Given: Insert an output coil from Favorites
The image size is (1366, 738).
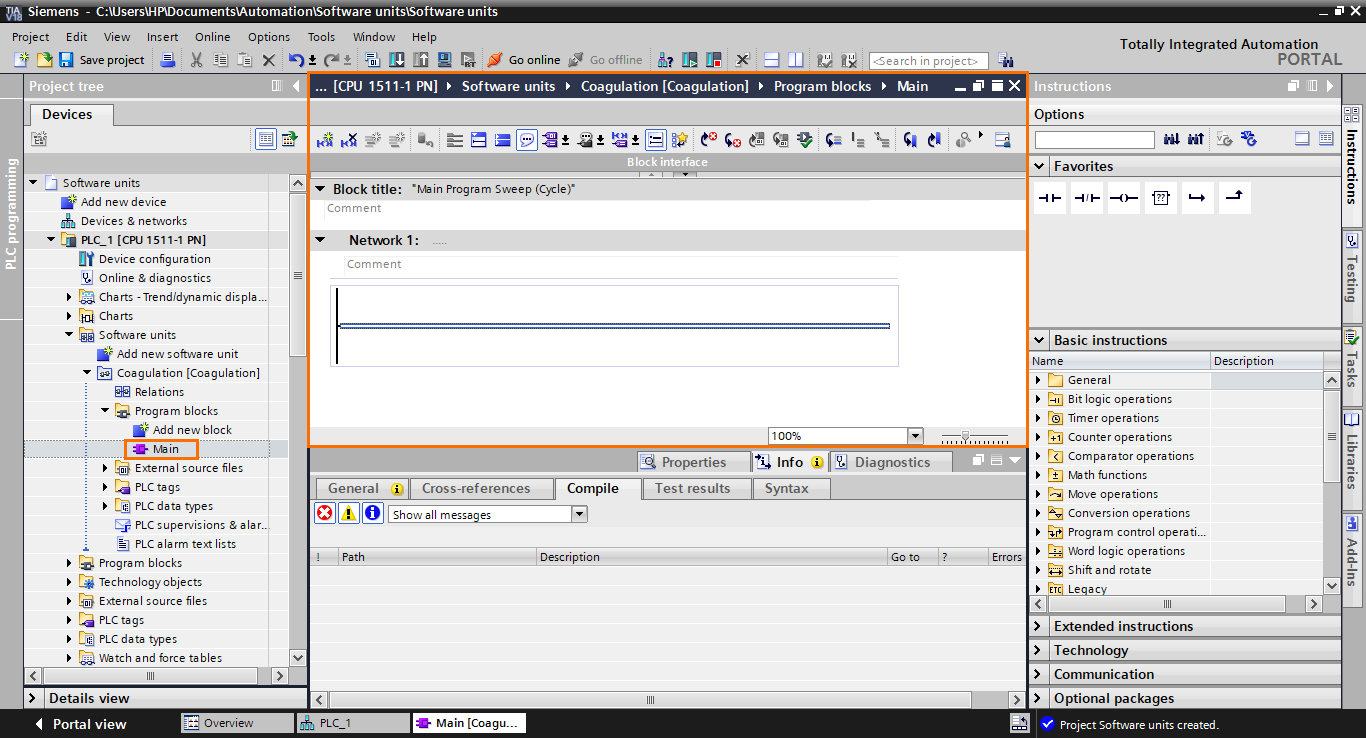Looking at the screenshot, I should [1123, 197].
